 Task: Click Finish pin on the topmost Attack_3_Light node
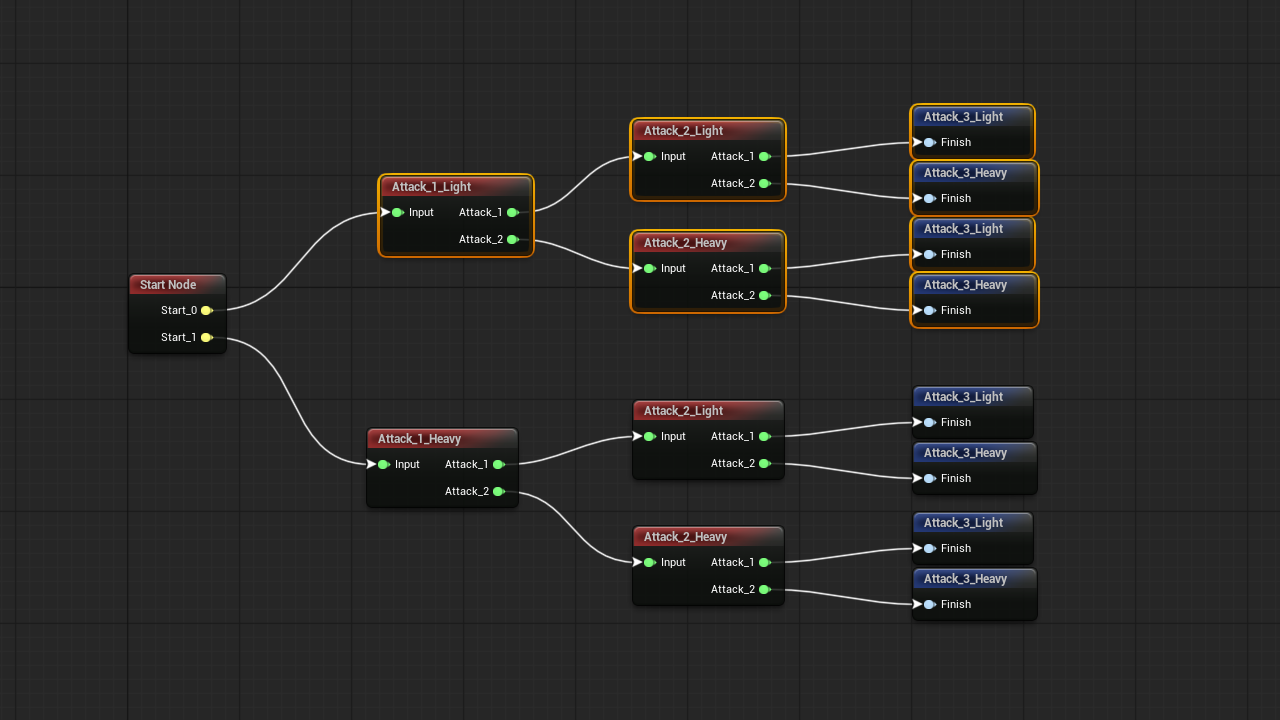tap(929, 142)
